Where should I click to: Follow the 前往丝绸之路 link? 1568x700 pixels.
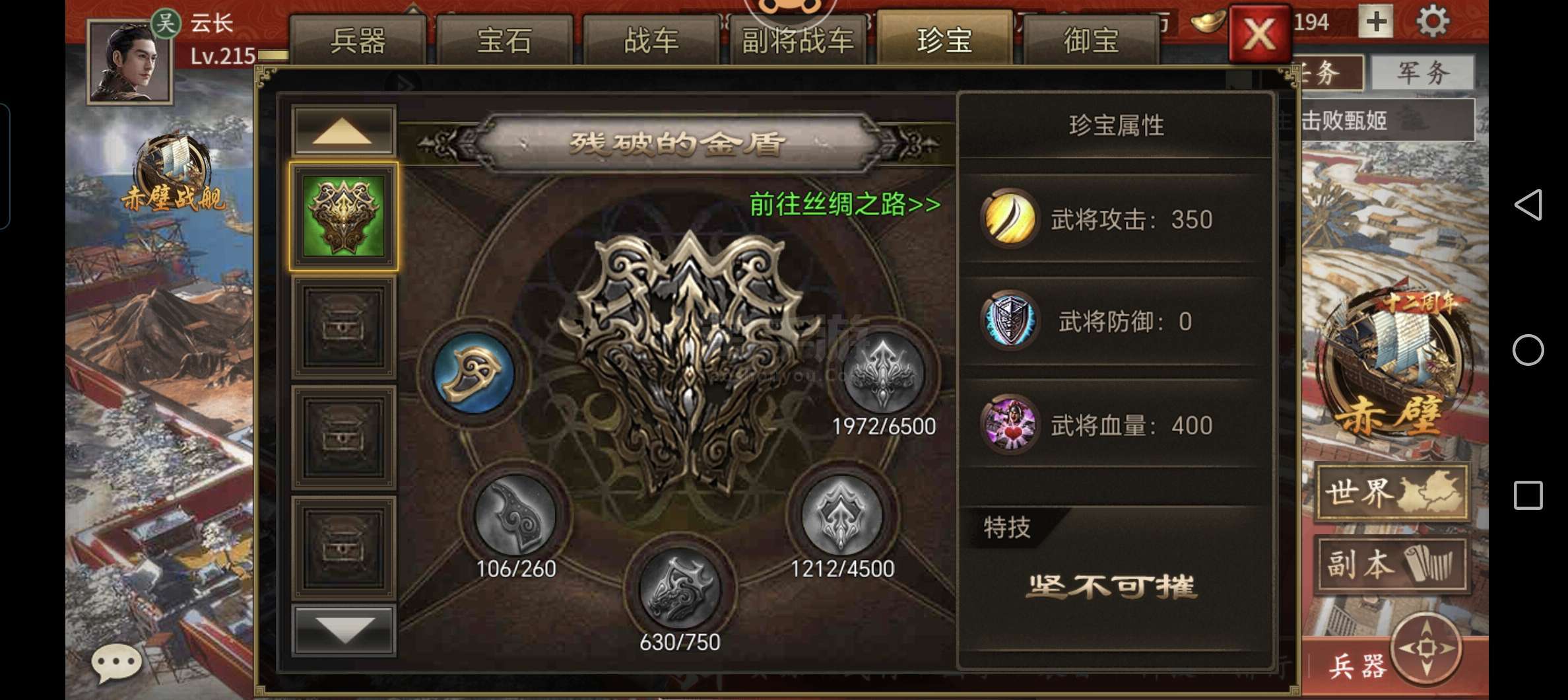(x=845, y=204)
